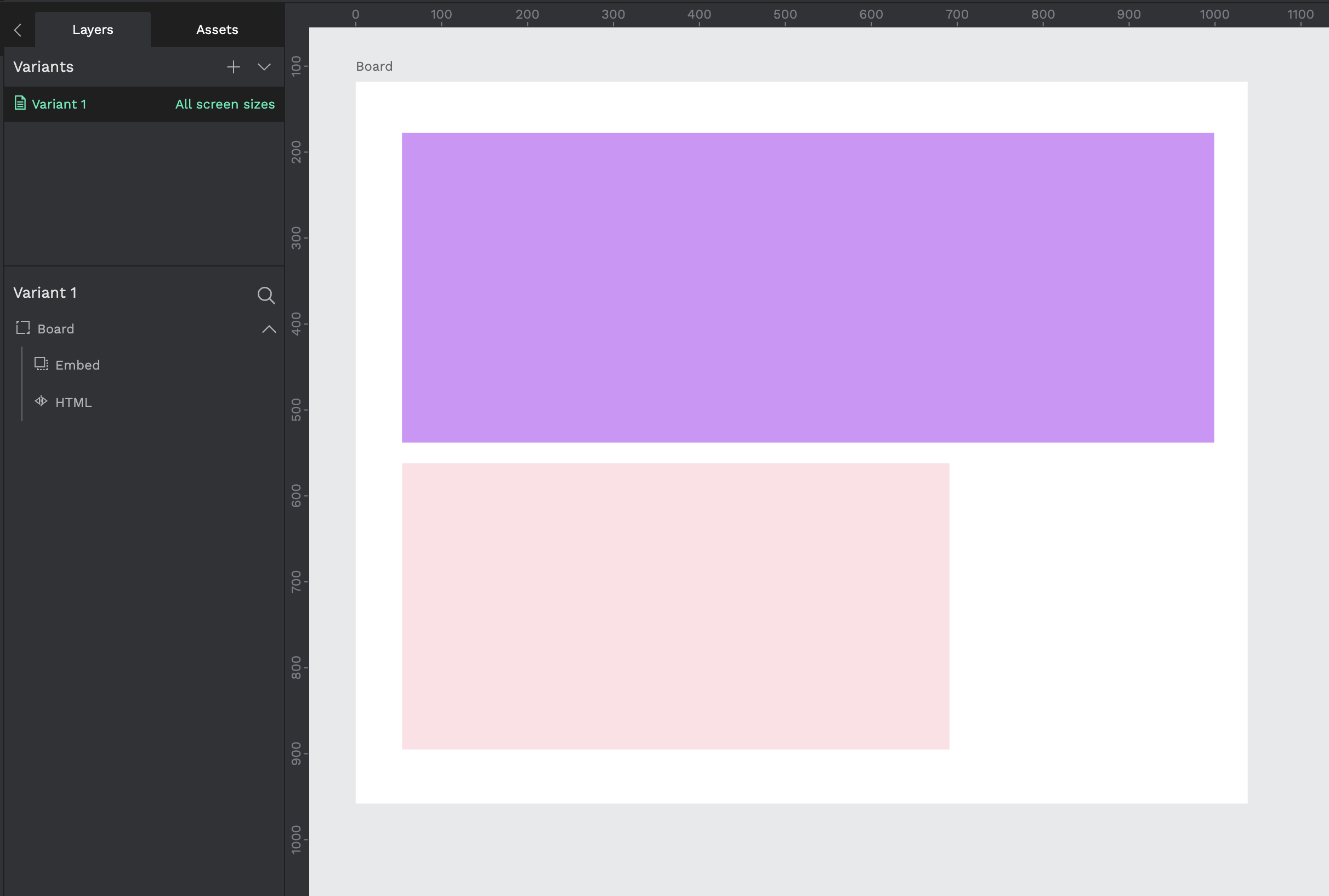The height and width of the screenshot is (896, 1329).
Task: Select the Board layer
Action: tap(144, 328)
